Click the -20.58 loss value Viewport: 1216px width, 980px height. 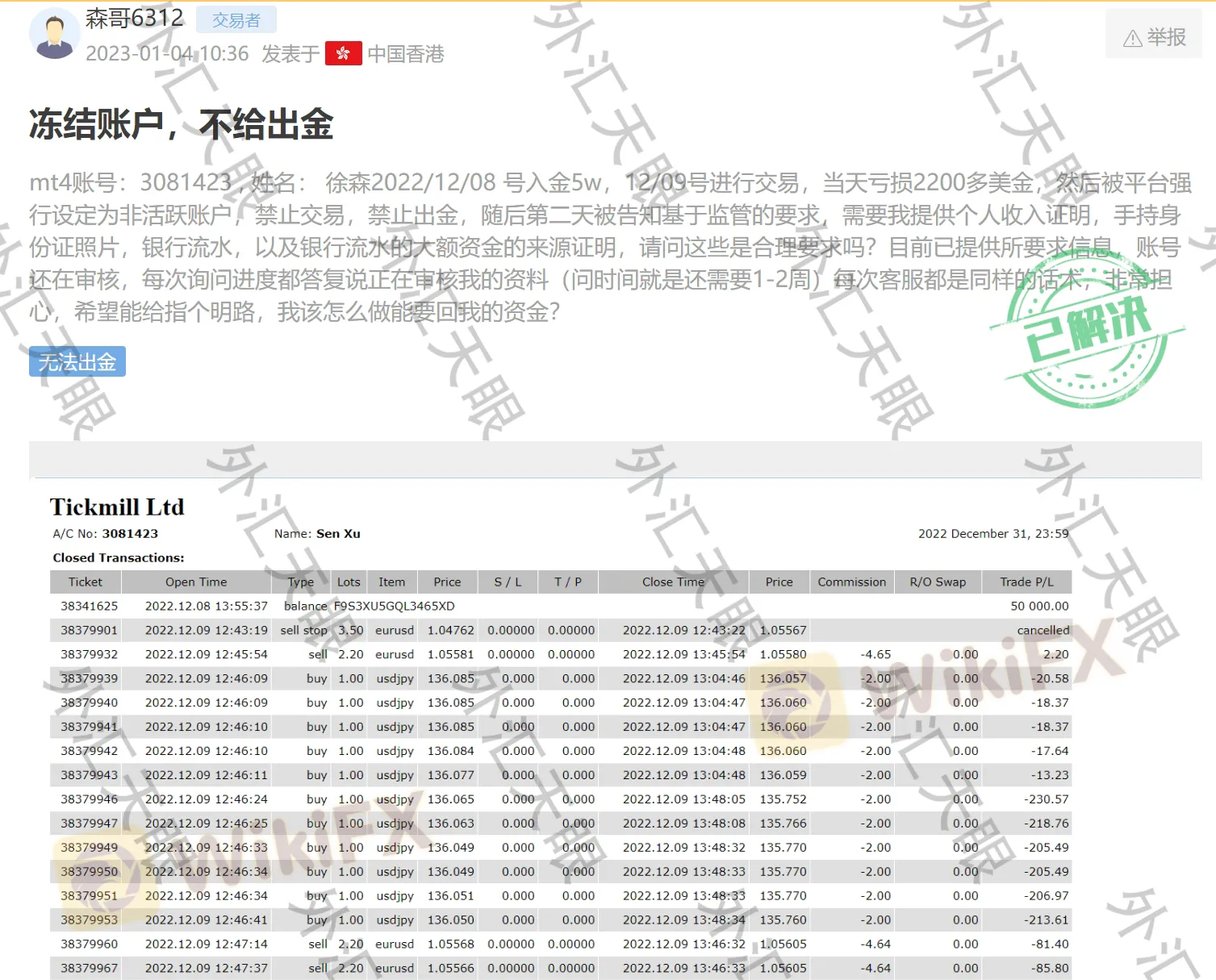coord(1050,679)
